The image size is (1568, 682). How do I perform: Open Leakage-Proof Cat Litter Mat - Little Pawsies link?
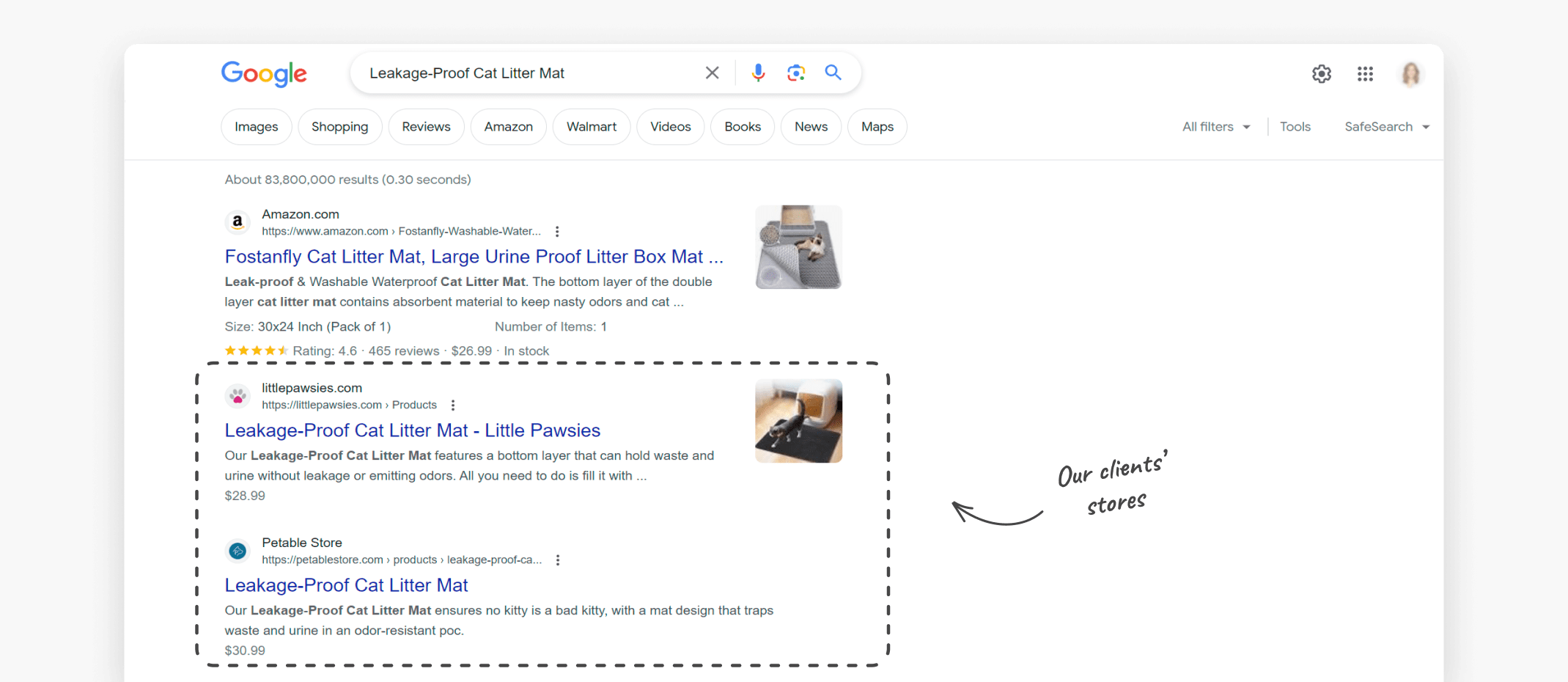click(412, 430)
